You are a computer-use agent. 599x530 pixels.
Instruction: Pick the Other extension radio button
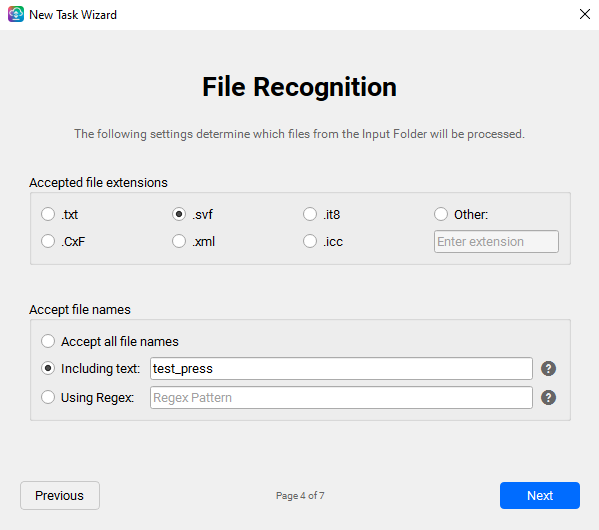[441, 214]
